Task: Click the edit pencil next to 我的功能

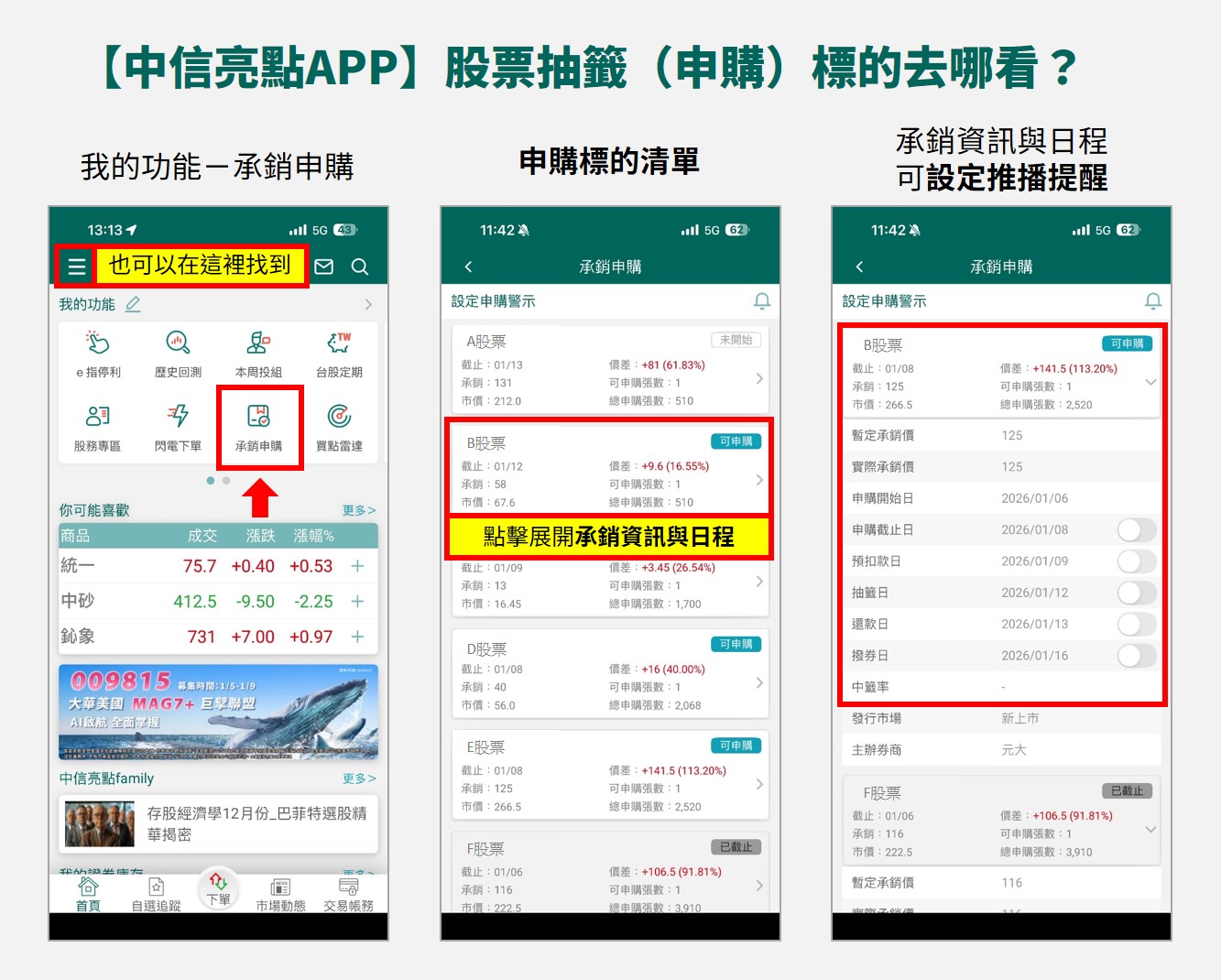Action: pos(133,304)
